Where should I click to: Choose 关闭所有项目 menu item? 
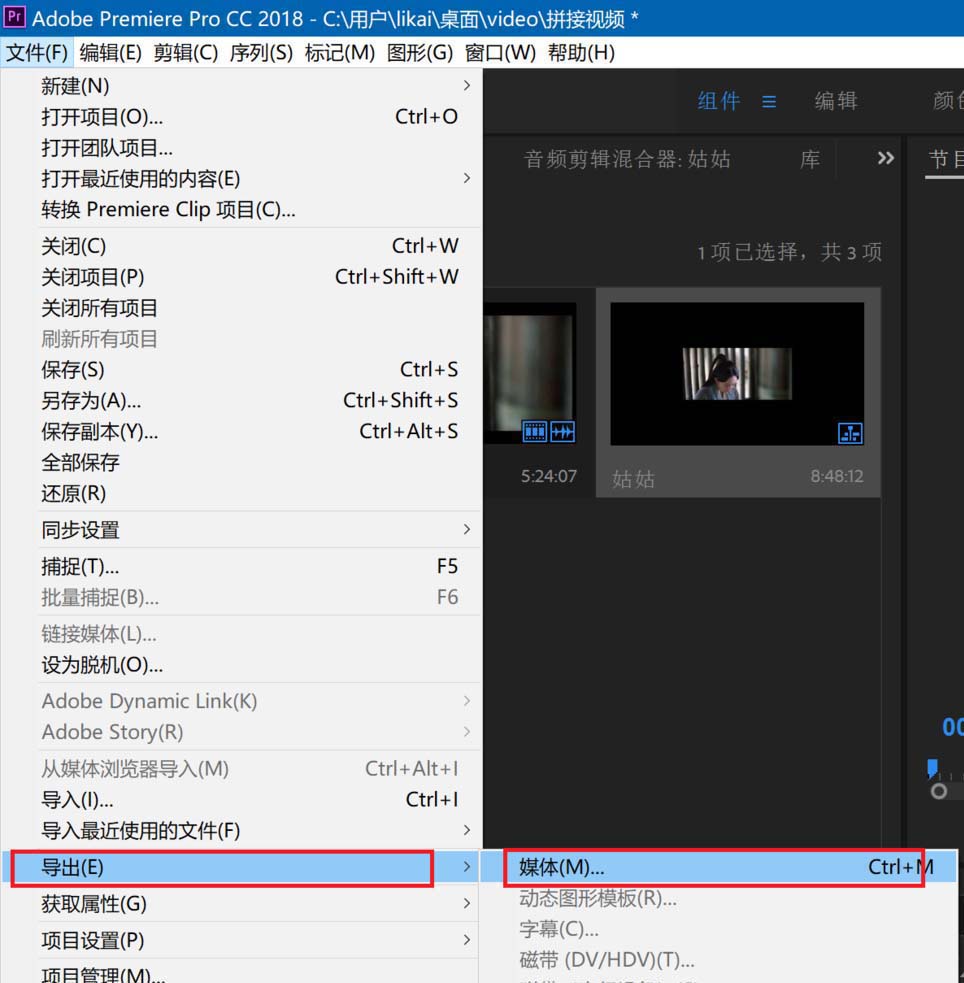coord(242,308)
